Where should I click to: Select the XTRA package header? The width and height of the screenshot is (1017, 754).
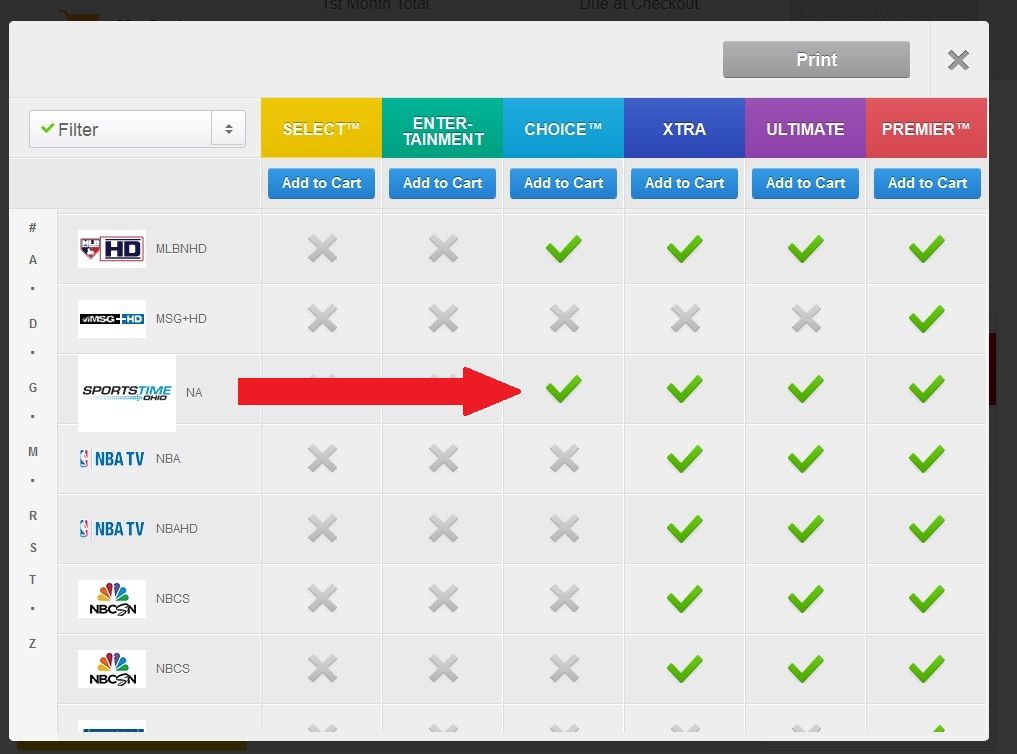(x=684, y=128)
